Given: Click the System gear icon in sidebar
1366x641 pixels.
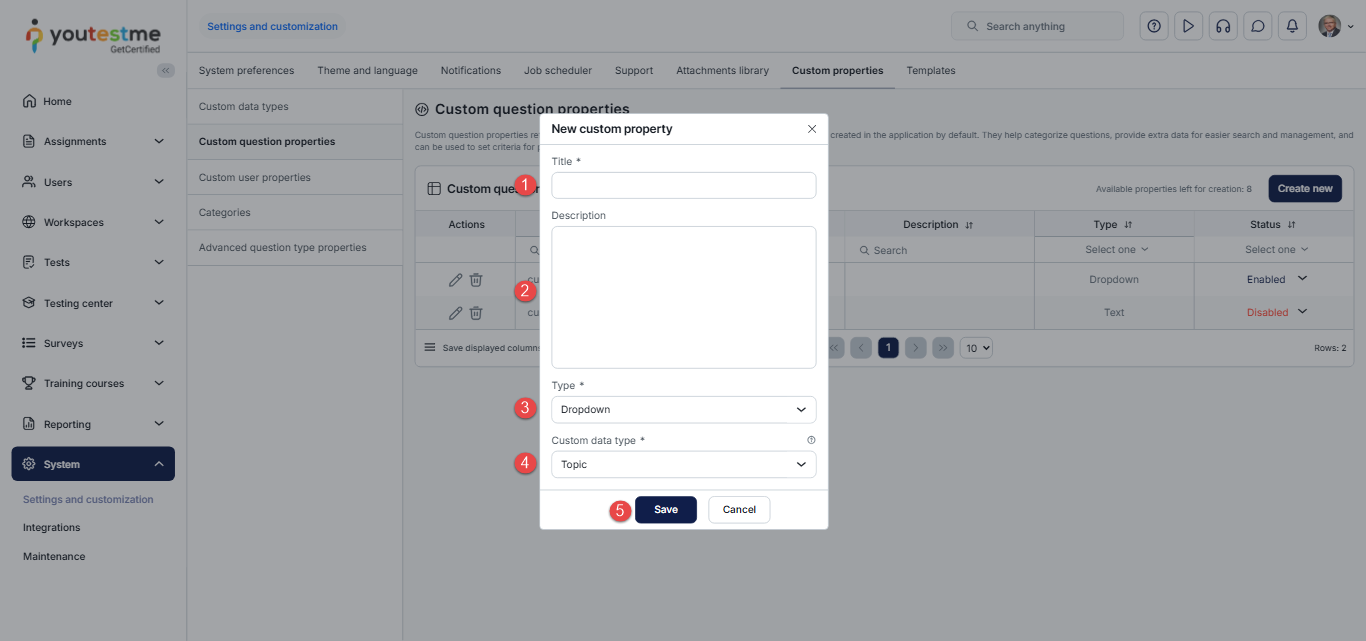Looking at the screenshot, I should click(29, 464).
